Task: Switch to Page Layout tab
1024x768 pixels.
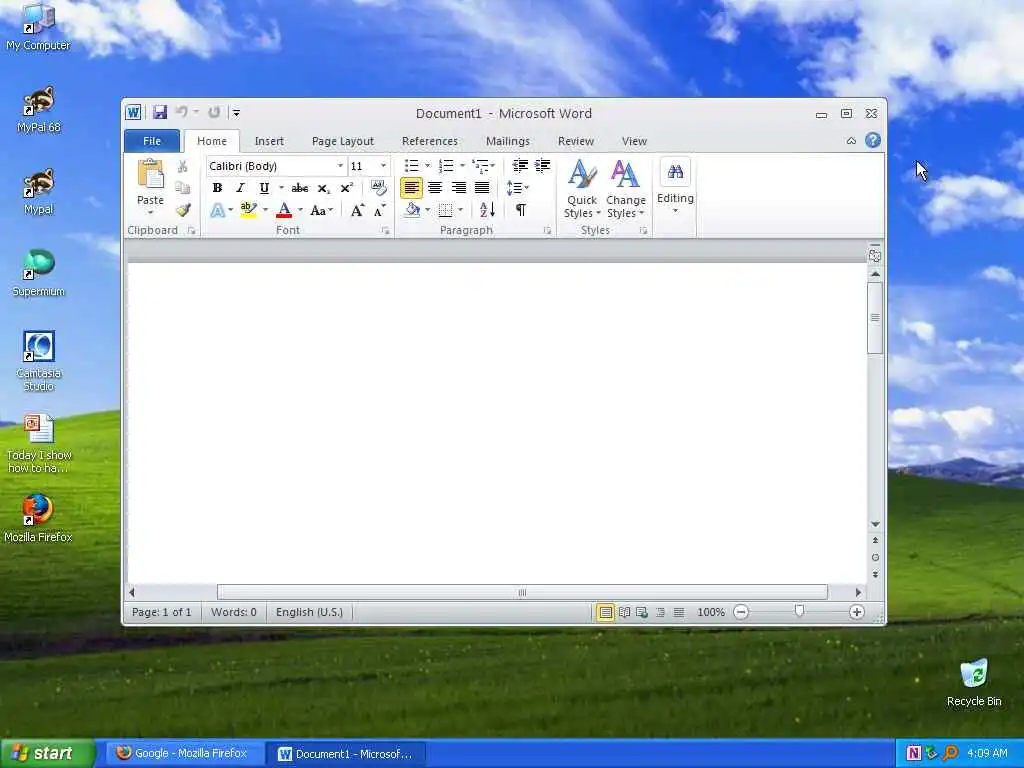Action: (x=343, y=141)
